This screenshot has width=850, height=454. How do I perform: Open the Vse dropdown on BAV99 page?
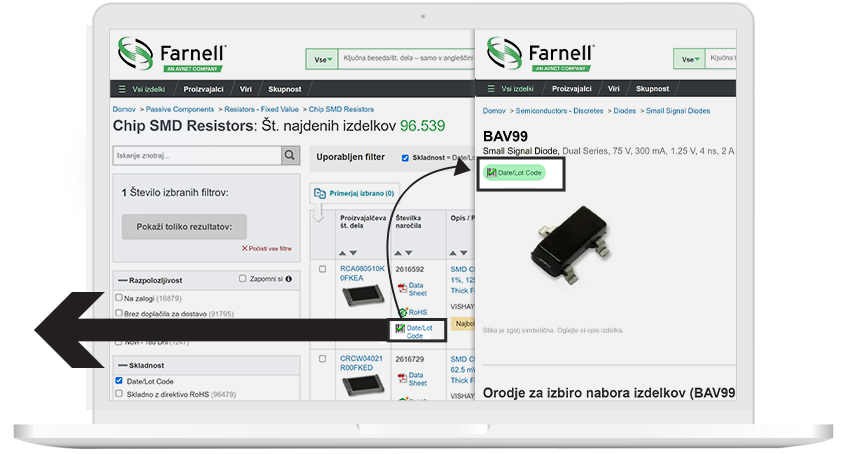(690, 59)
